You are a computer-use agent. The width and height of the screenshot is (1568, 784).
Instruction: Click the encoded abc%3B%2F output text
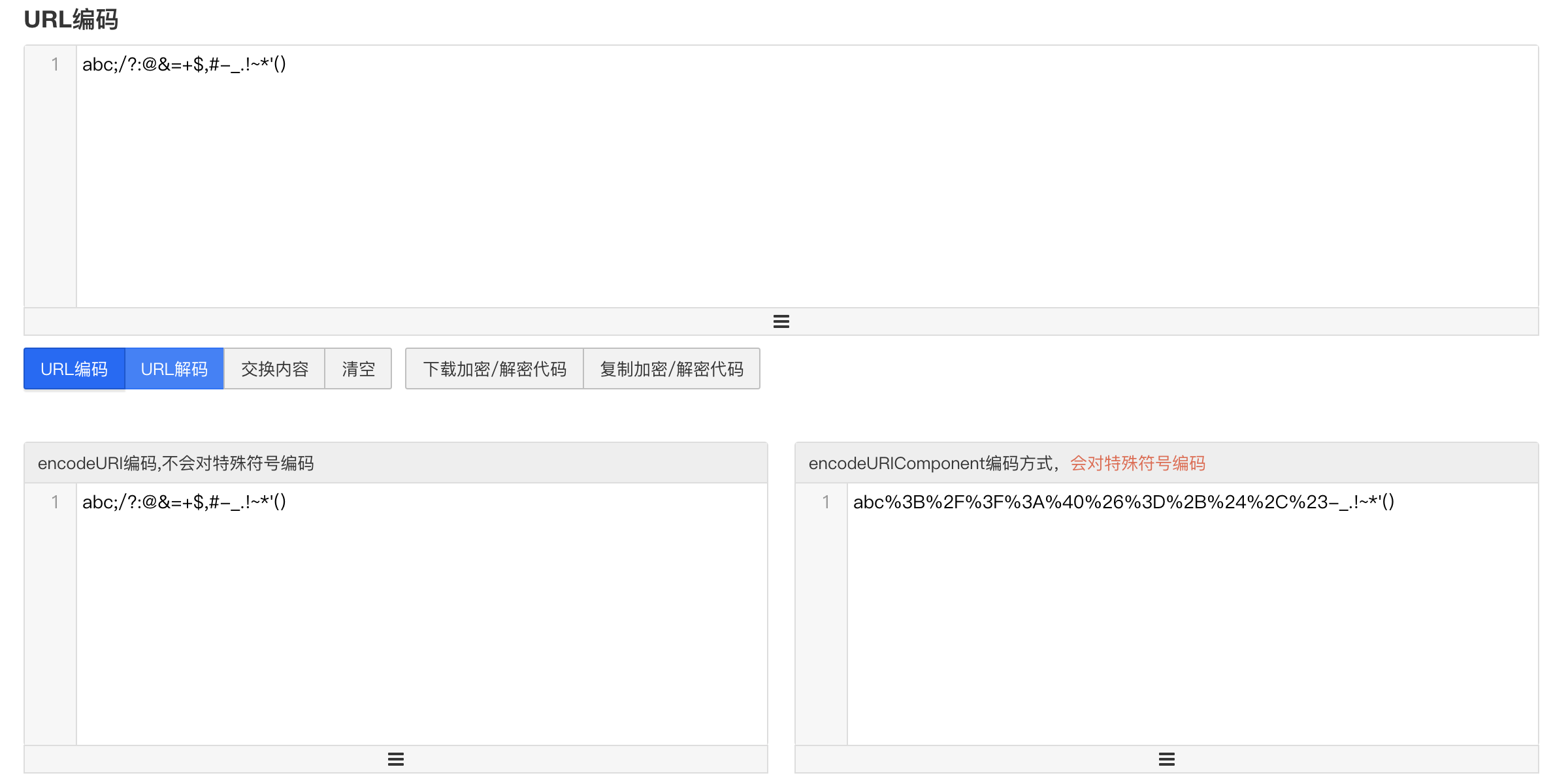point(1122,502)
